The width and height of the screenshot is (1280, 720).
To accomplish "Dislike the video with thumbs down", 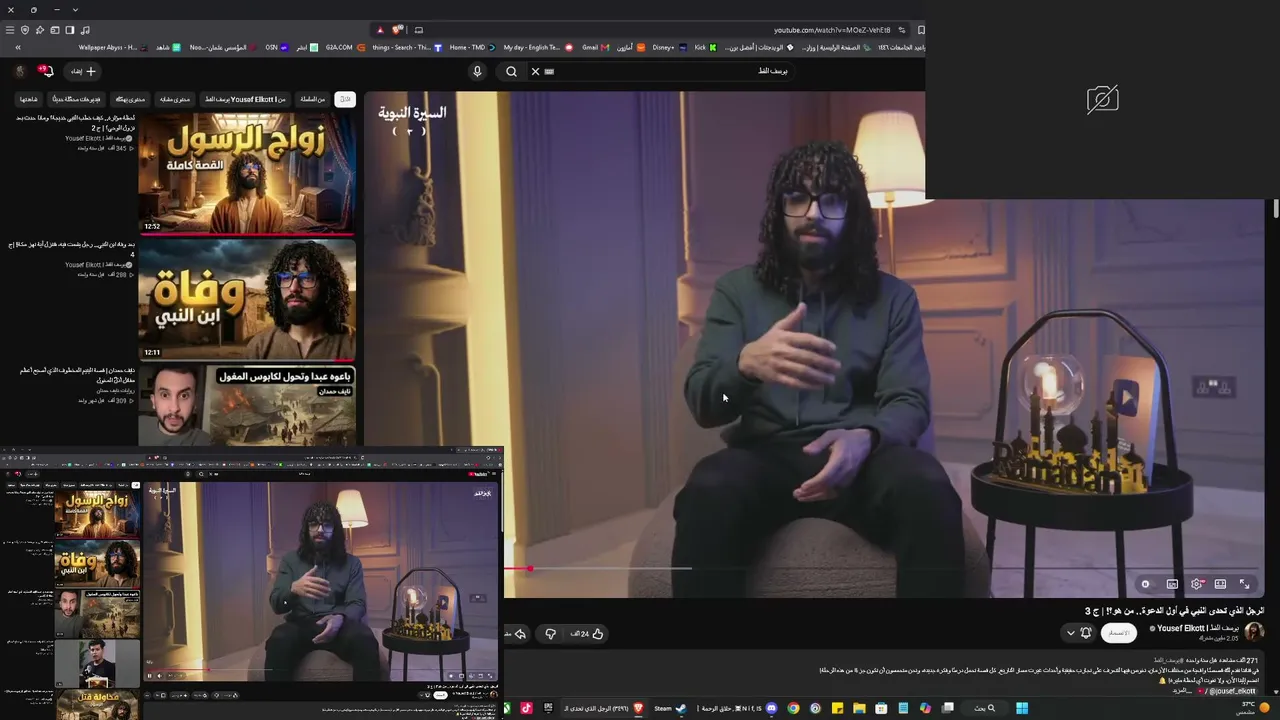I will [x=550, y=633].
